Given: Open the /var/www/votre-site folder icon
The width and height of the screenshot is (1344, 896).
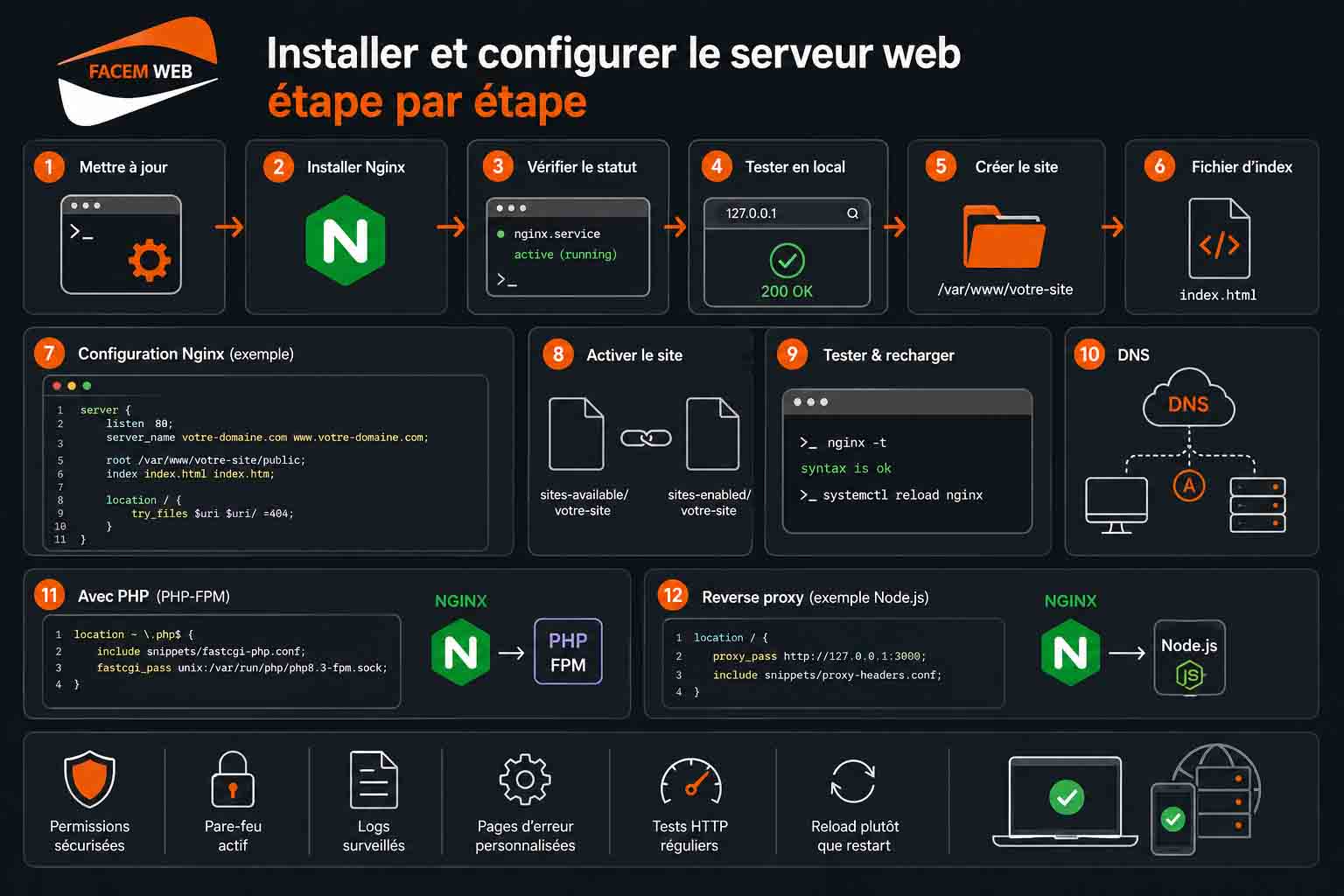Looking at the screenshot, I should click(1004, 236).
